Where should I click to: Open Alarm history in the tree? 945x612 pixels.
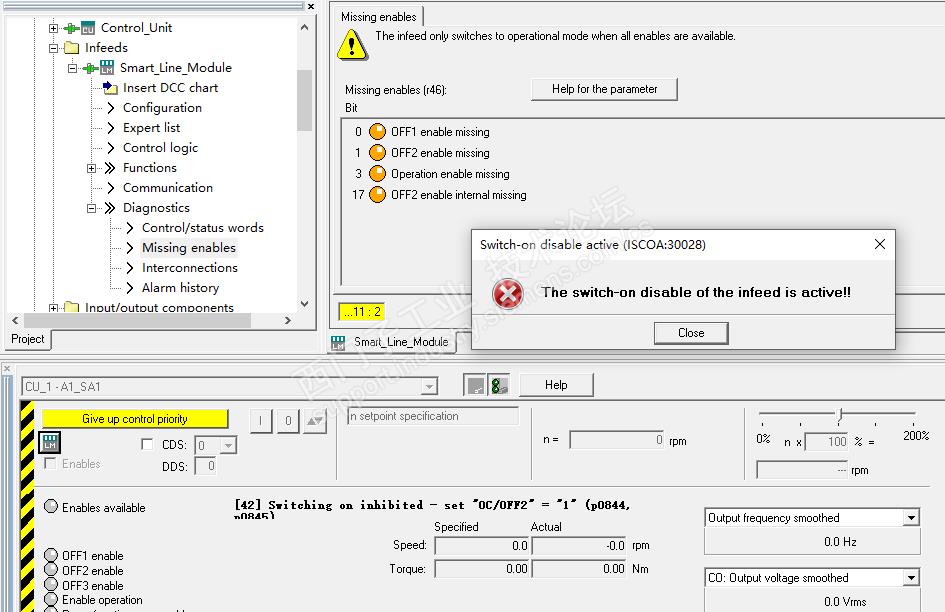click(180, 288)
